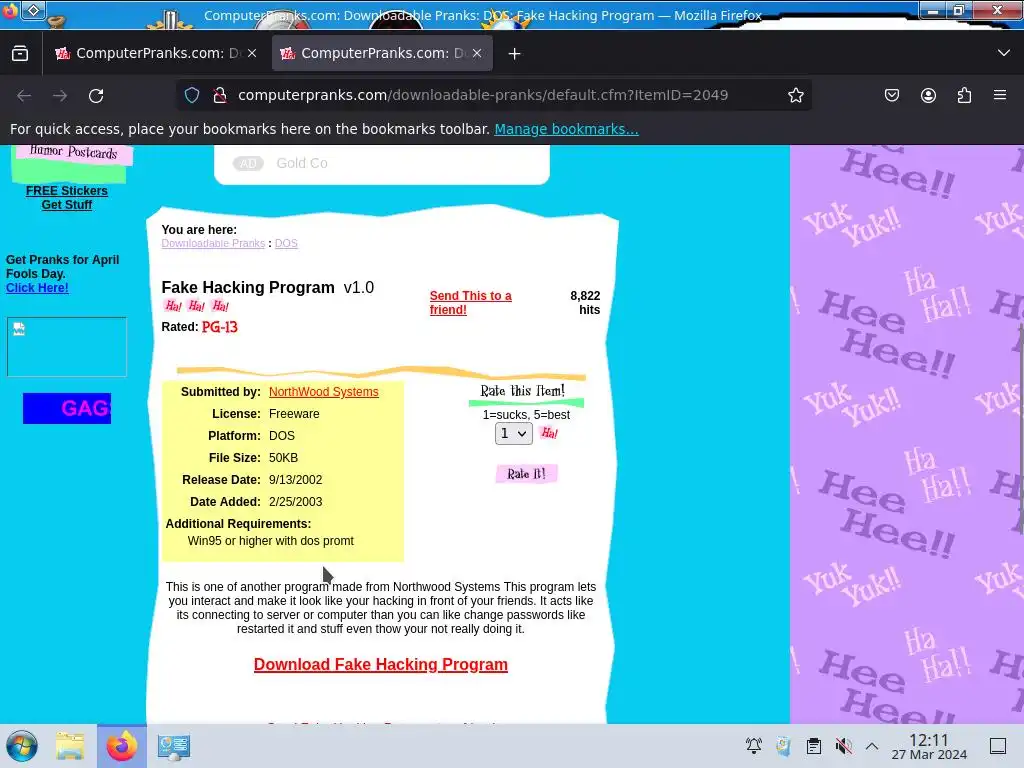
Task: Go to Downloadable Pranks breadcrumb
Action: pos(213,243)
